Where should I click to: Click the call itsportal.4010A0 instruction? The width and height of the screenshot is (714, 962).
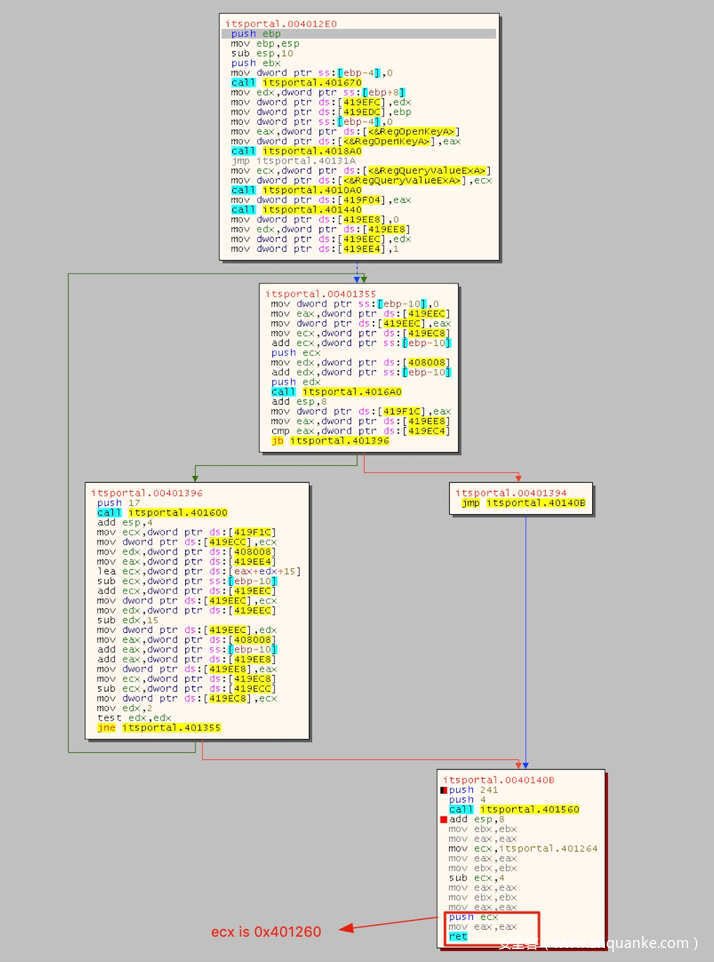(x=285, y=189)
